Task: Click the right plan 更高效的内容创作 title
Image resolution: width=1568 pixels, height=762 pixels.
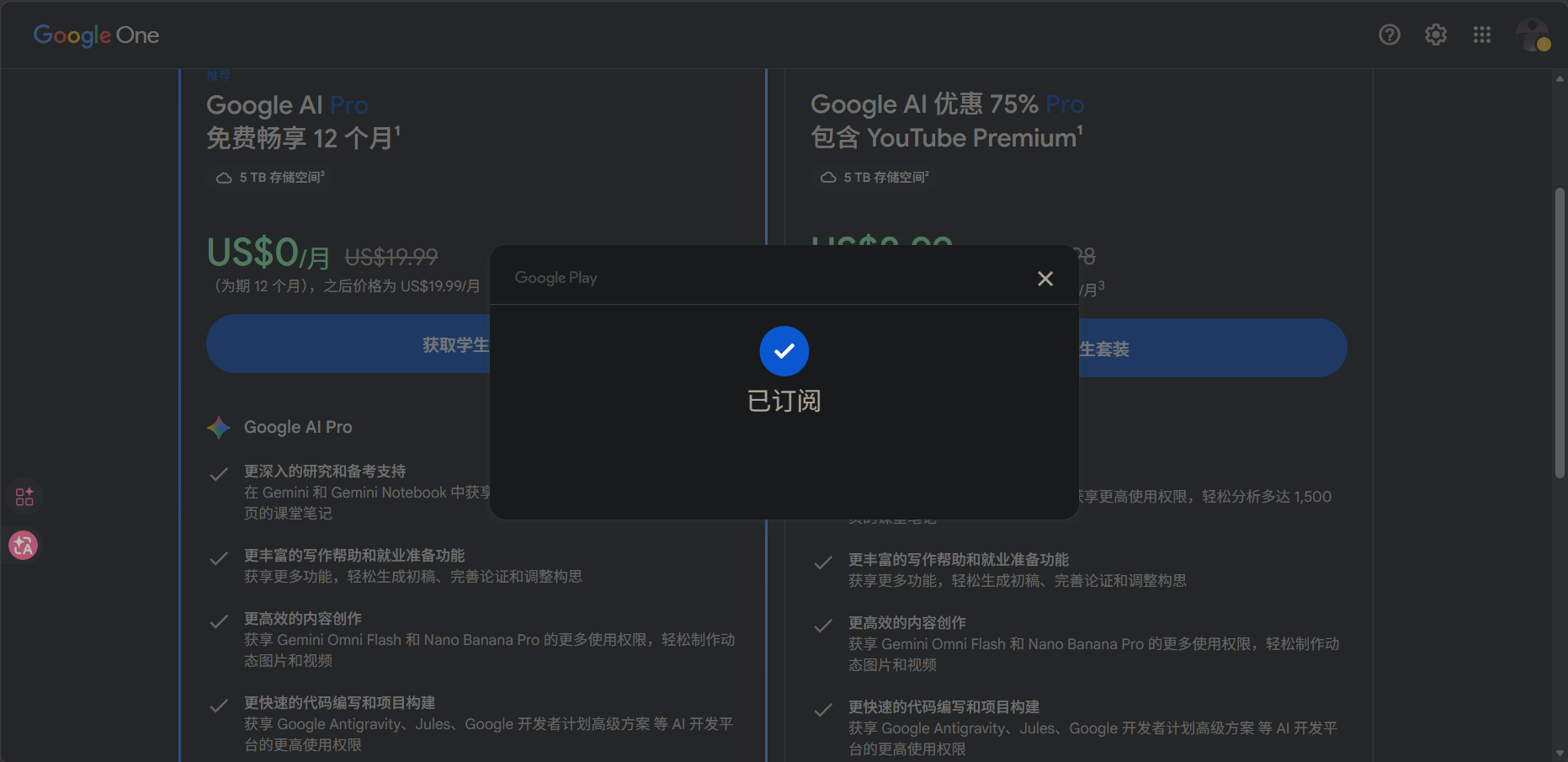Action: (x=907, y=623)
